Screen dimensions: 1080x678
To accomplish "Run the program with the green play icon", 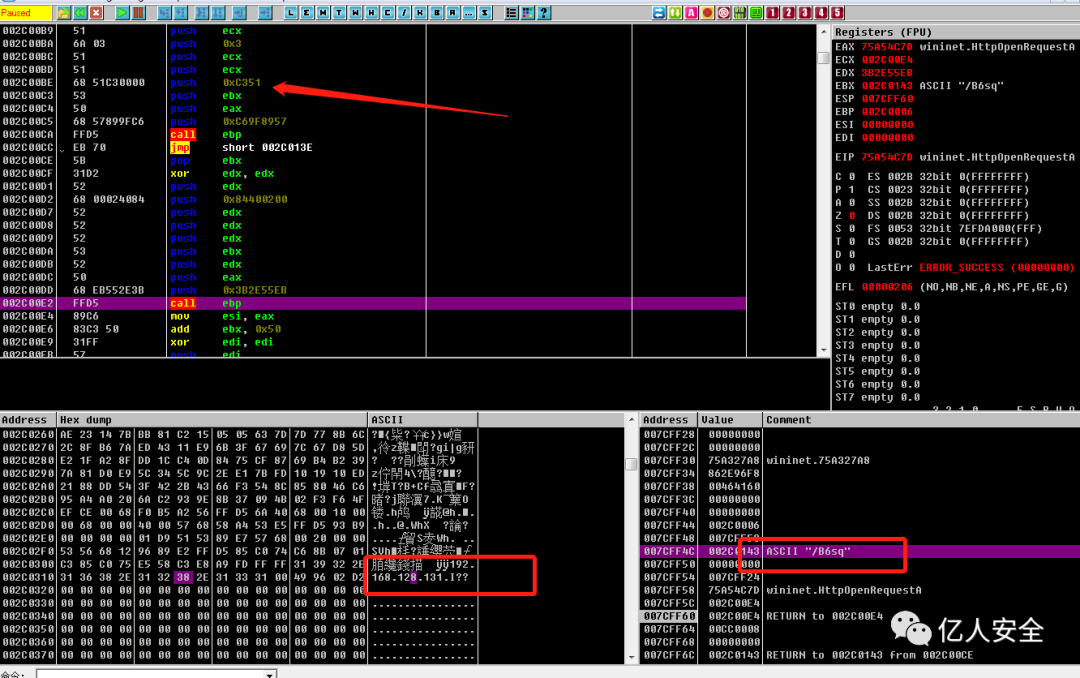I will click(x=122, y=12).
